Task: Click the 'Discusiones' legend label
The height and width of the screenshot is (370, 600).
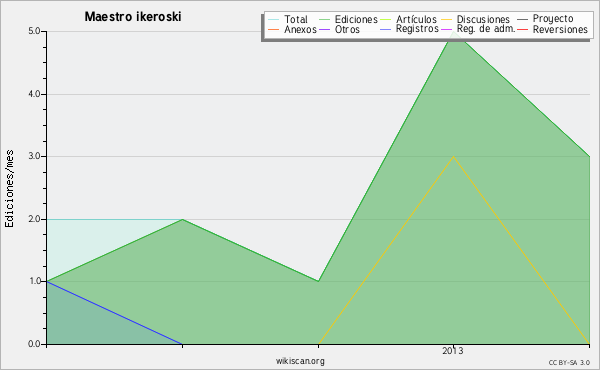Action: point(483,19)
